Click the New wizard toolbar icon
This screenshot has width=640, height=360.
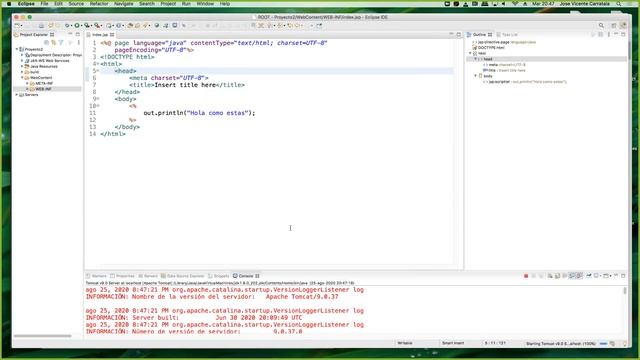click(17, 25)
